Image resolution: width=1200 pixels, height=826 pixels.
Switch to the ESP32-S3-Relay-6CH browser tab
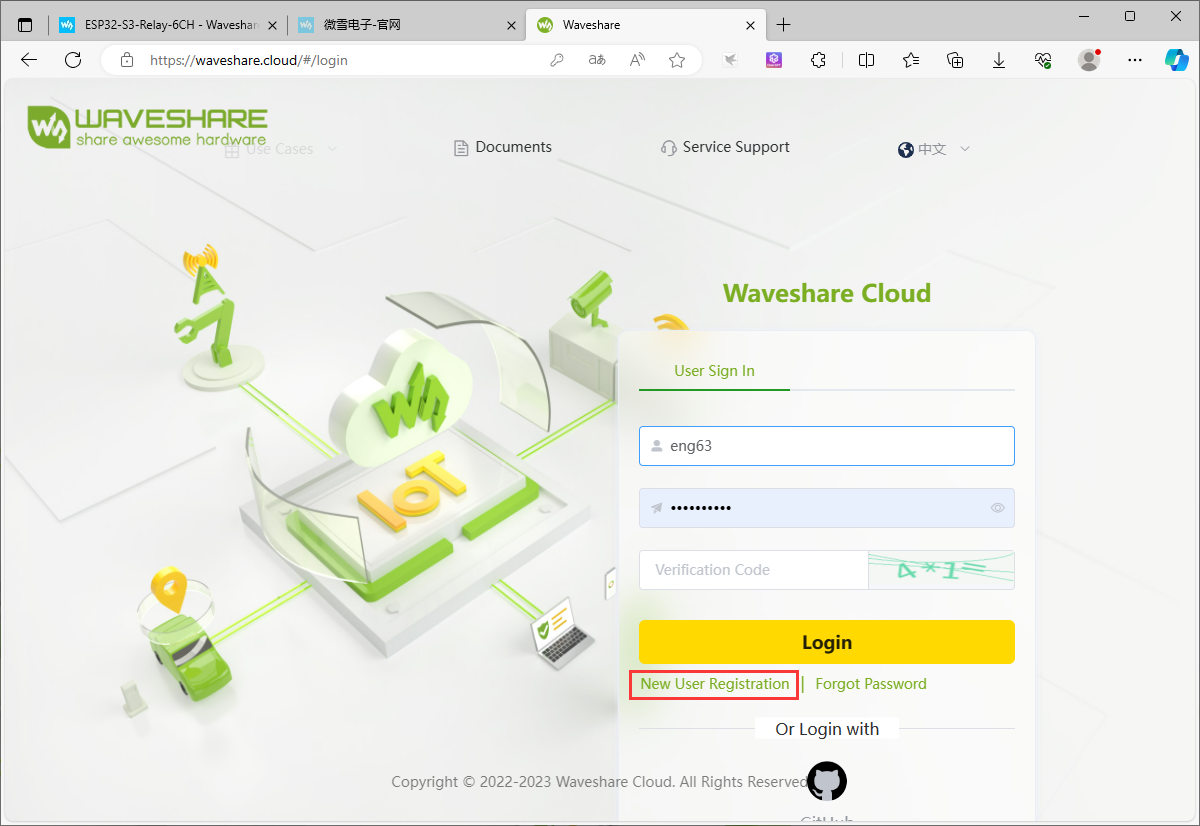point(169,25)
